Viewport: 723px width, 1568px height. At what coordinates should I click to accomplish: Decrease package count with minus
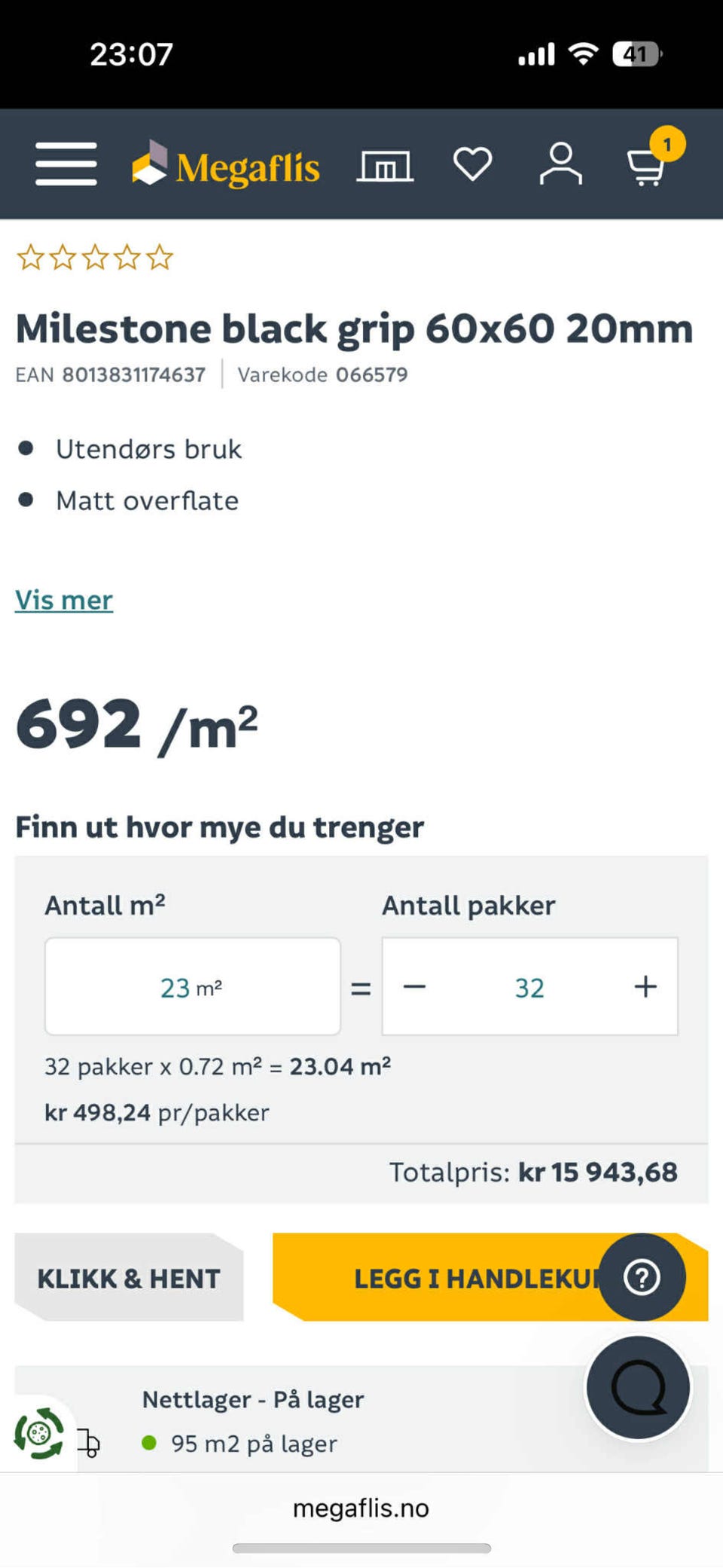[415, 986]
